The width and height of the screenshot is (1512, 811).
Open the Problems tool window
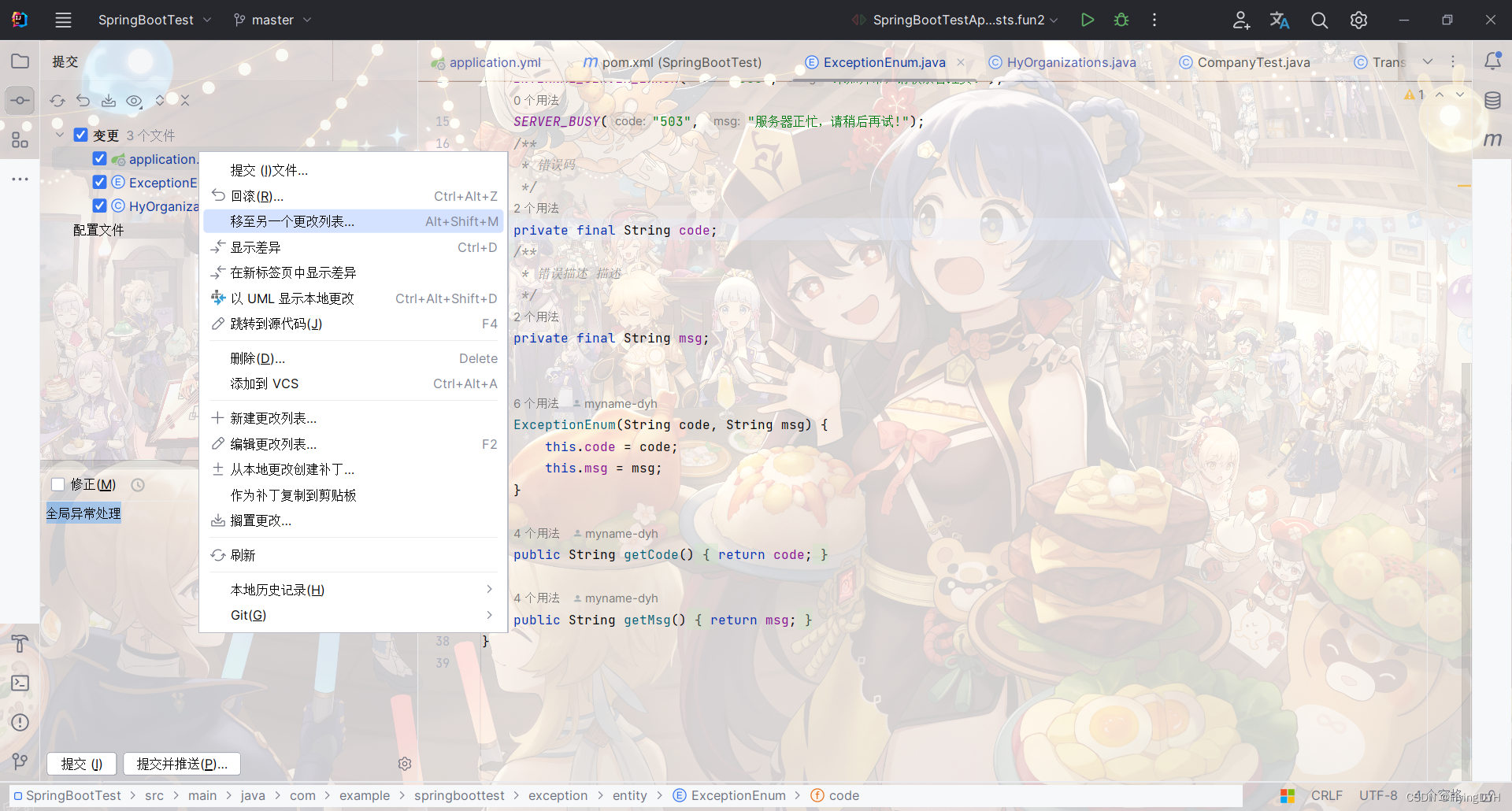pos(20,723)
